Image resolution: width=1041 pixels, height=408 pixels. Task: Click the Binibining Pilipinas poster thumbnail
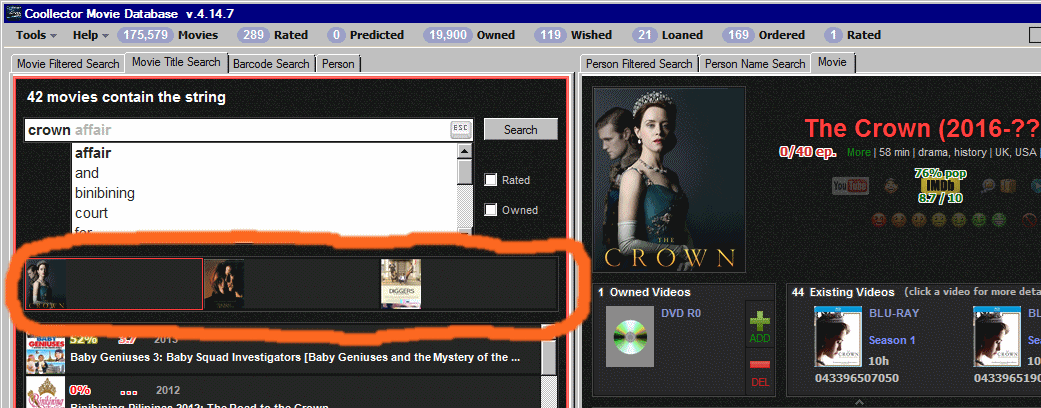tap(46, 394)
